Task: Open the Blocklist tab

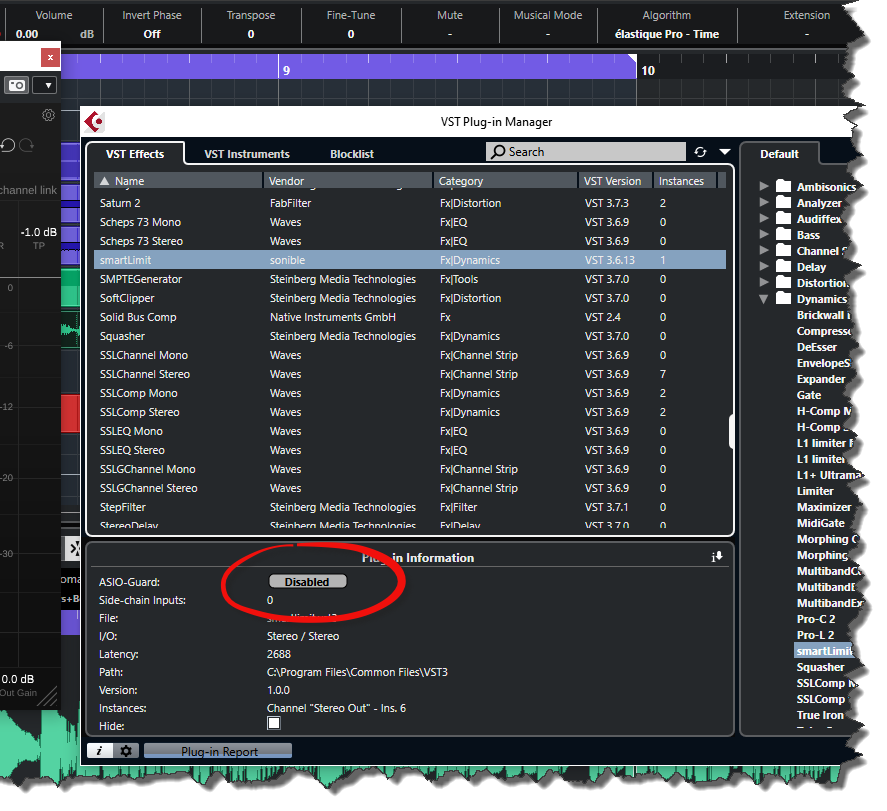Action: pyautogui.click(x=352, y=154)
